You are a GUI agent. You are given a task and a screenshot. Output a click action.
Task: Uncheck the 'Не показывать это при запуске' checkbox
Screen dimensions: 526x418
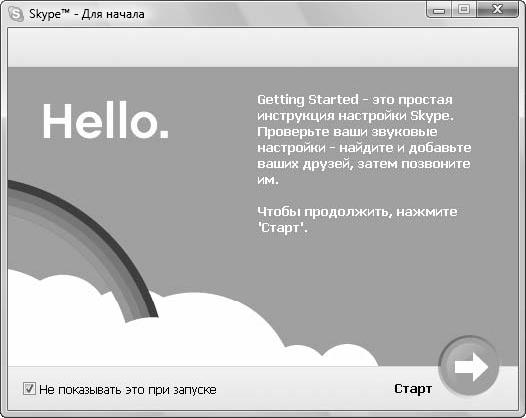(x=29, y=389)
